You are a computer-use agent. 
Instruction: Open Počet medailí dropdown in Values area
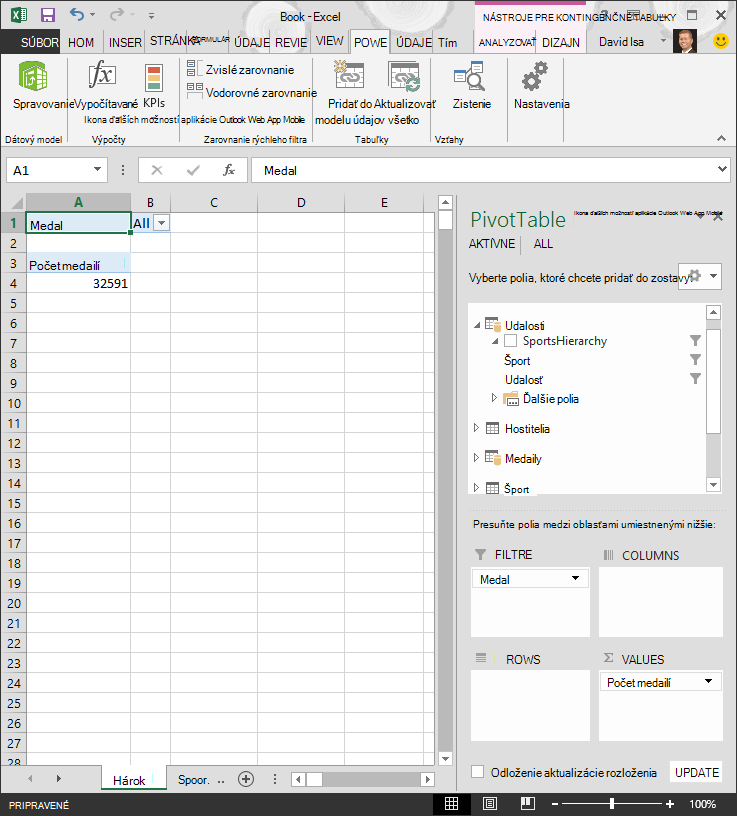(x=708, y=682)
